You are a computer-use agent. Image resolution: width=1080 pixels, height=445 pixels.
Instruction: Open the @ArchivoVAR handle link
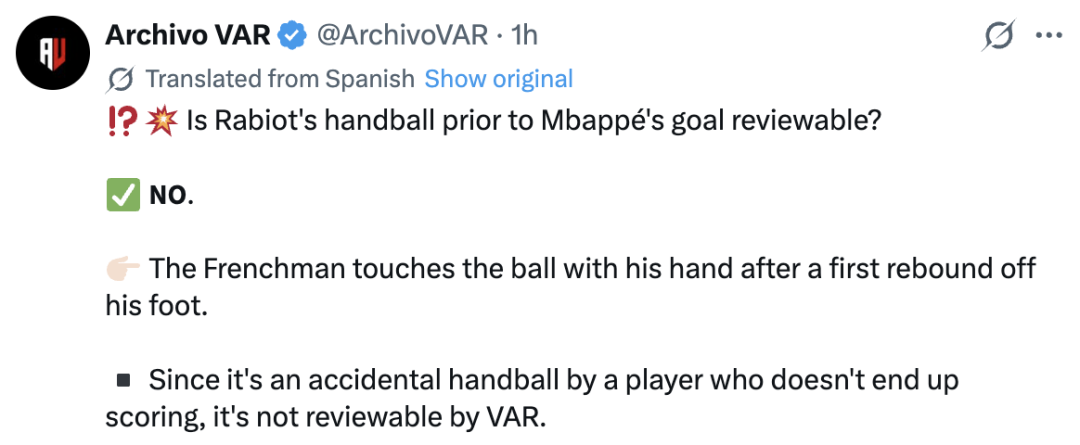coord(402,35)
